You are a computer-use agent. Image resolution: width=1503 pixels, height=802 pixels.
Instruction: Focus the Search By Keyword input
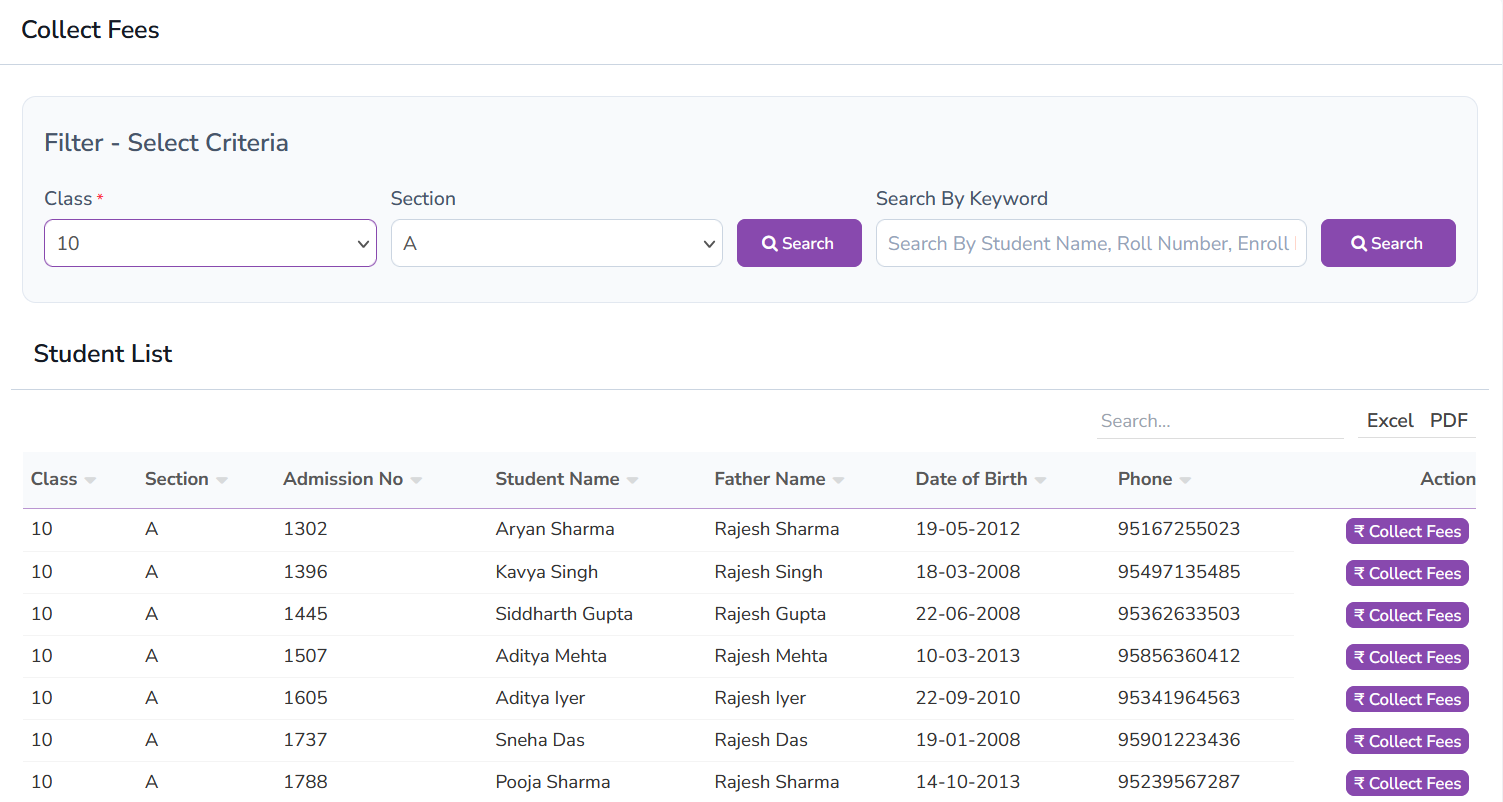coord(1090,243)
